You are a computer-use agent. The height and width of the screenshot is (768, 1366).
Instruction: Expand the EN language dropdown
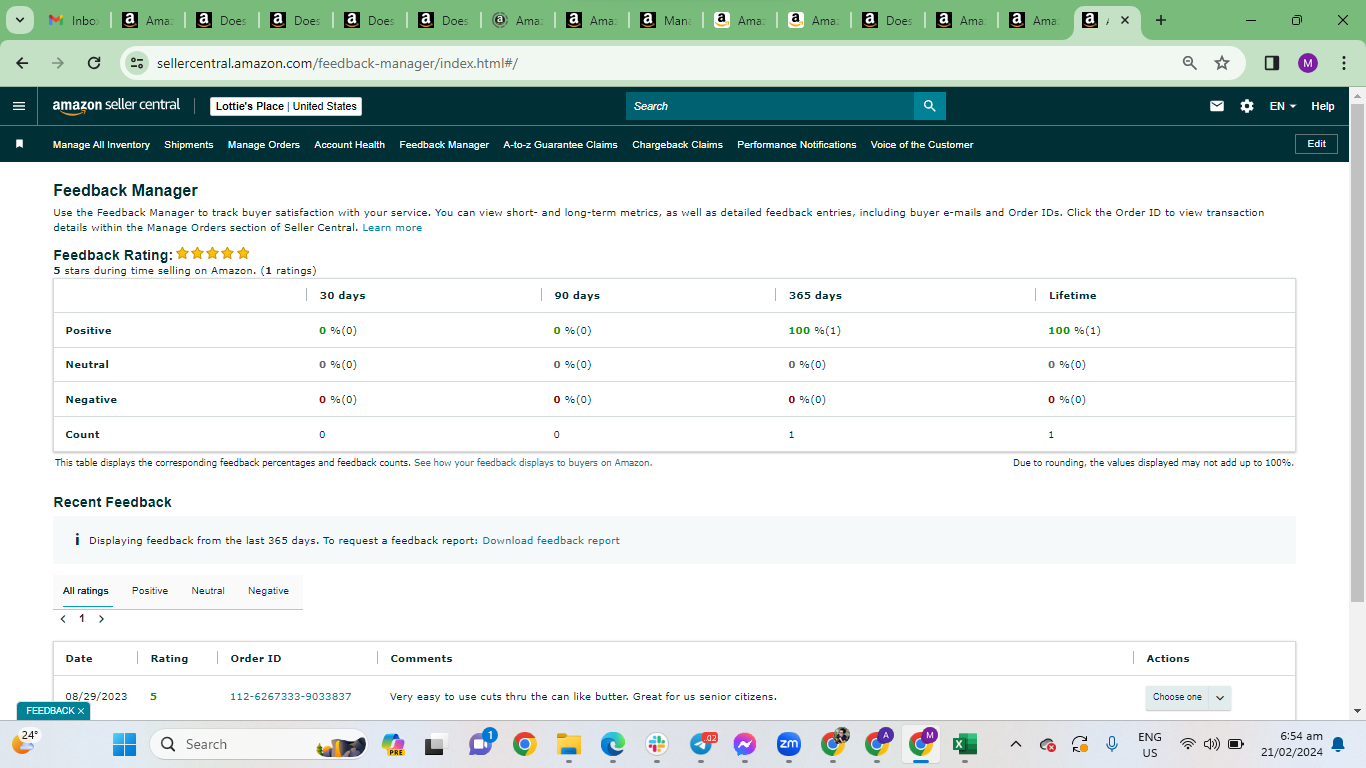pyautogui.click(x=1283, y=106)
